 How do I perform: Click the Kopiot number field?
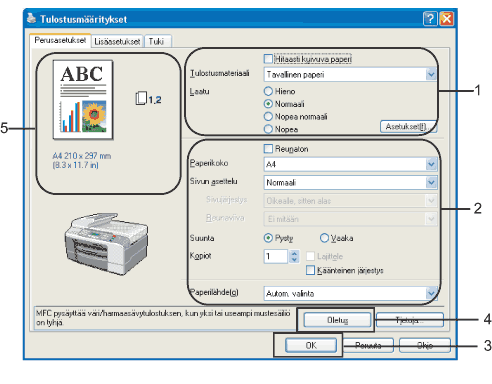coord(275,256)
